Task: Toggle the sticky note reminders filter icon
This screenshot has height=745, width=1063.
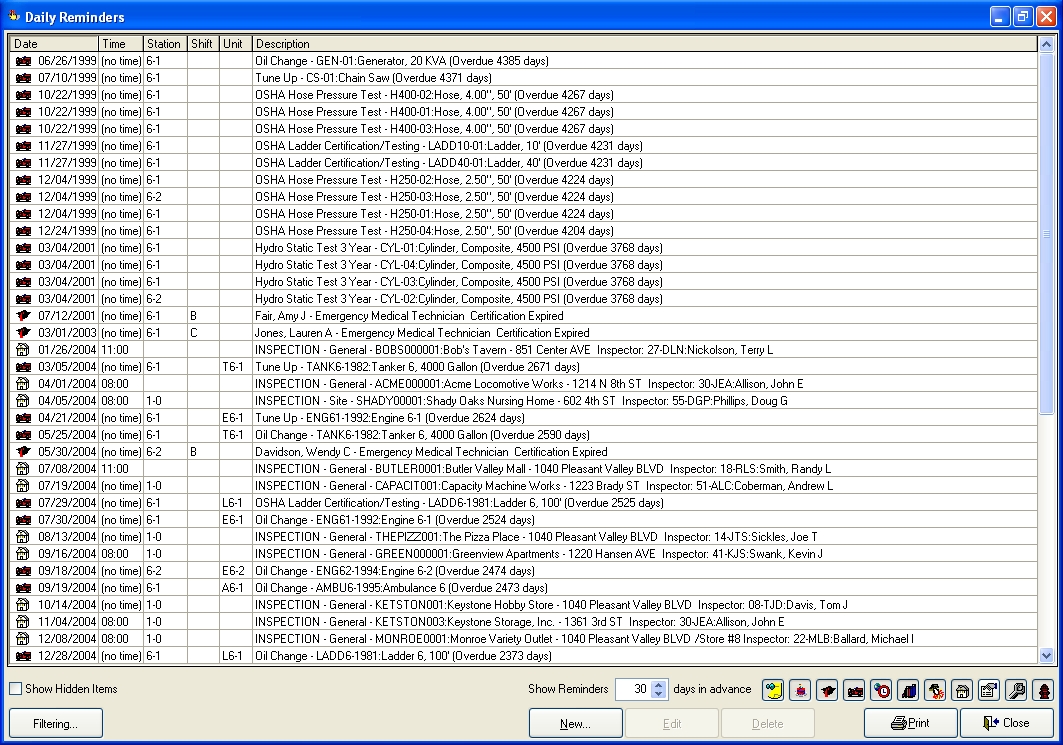Action: coord(773,689)
